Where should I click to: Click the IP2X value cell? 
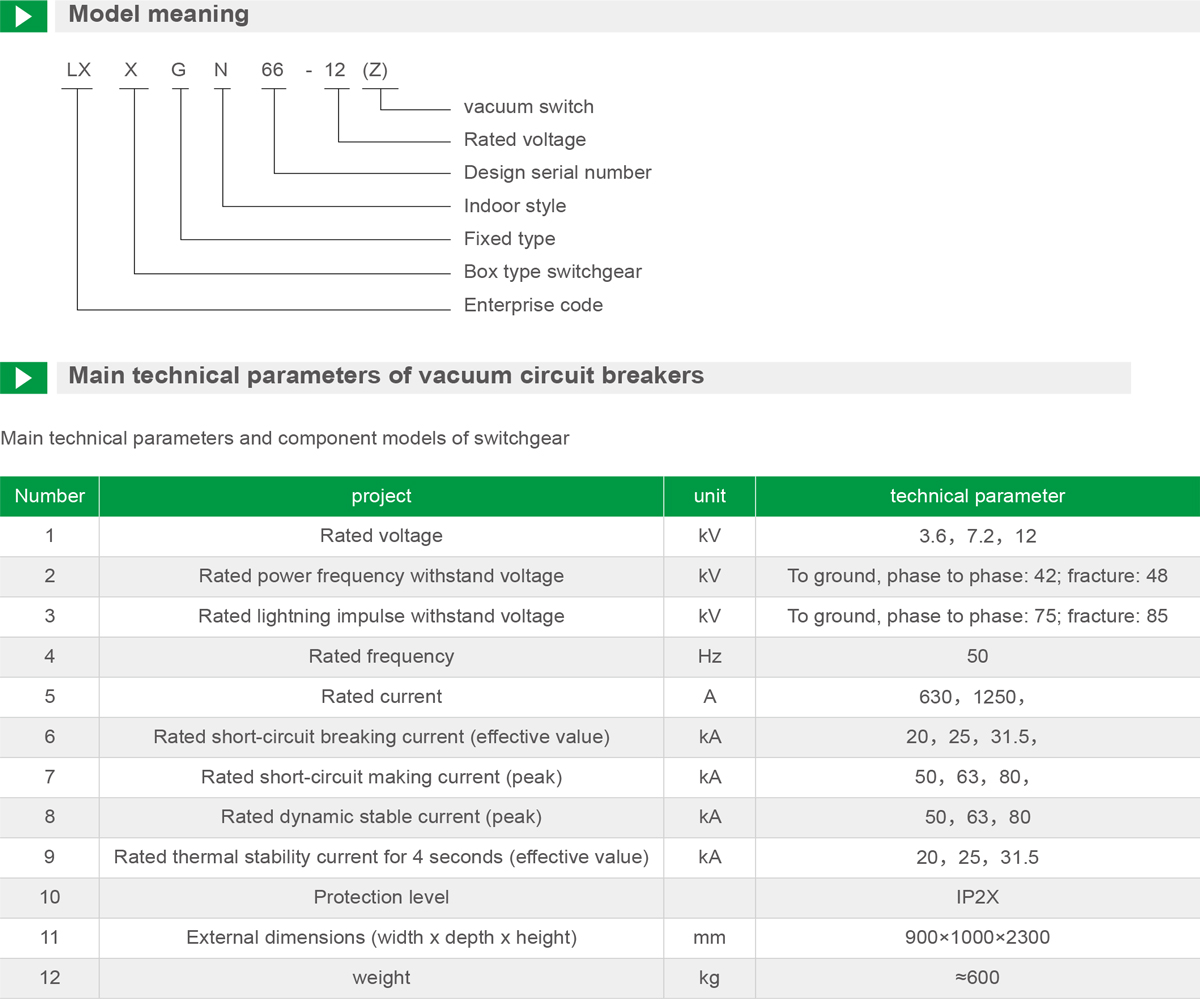[977, 897]
